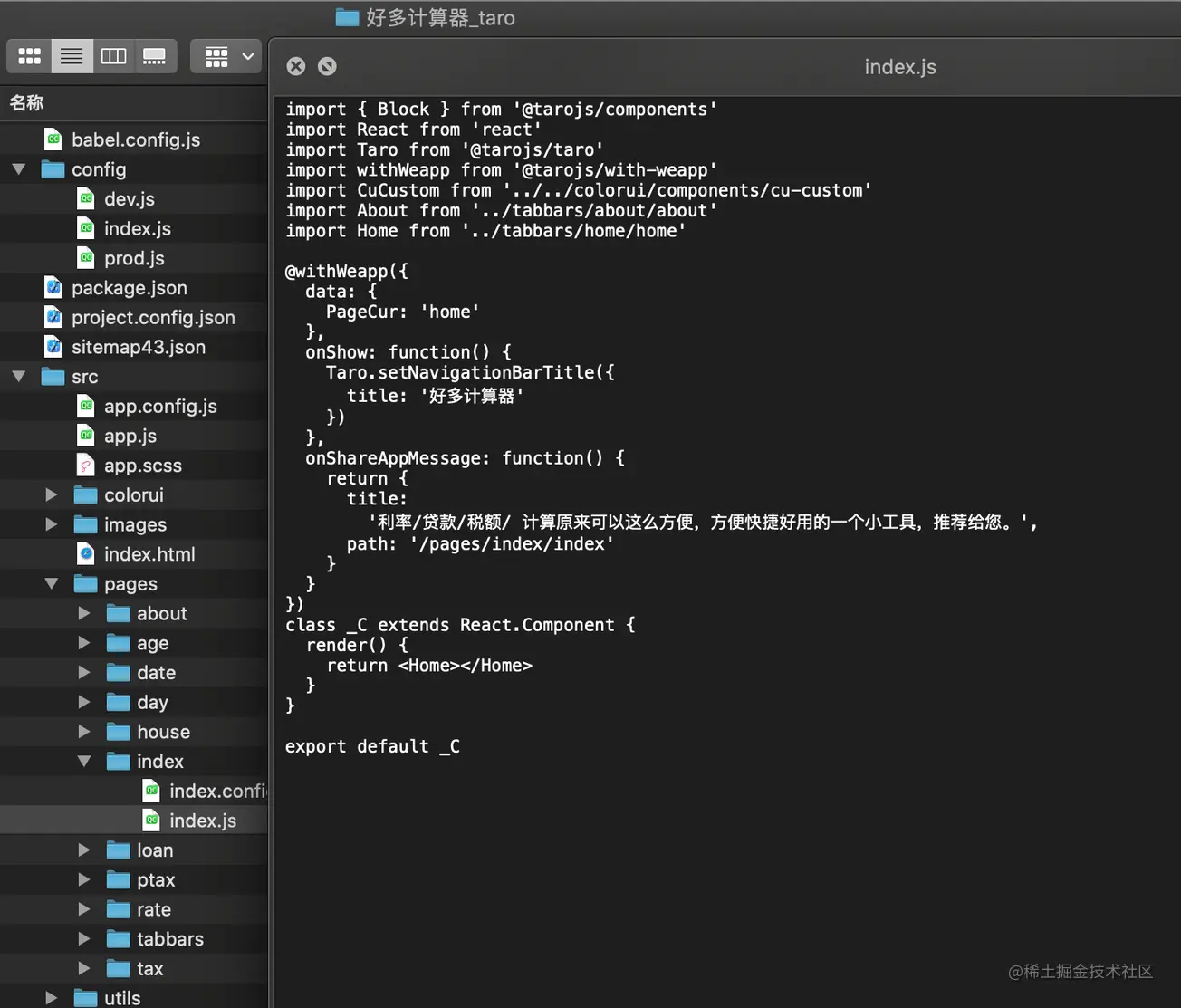The height and width of the screenshot is (1008, 1181).
Task: Select the tax folder name
Action: [x=150, y=969]
